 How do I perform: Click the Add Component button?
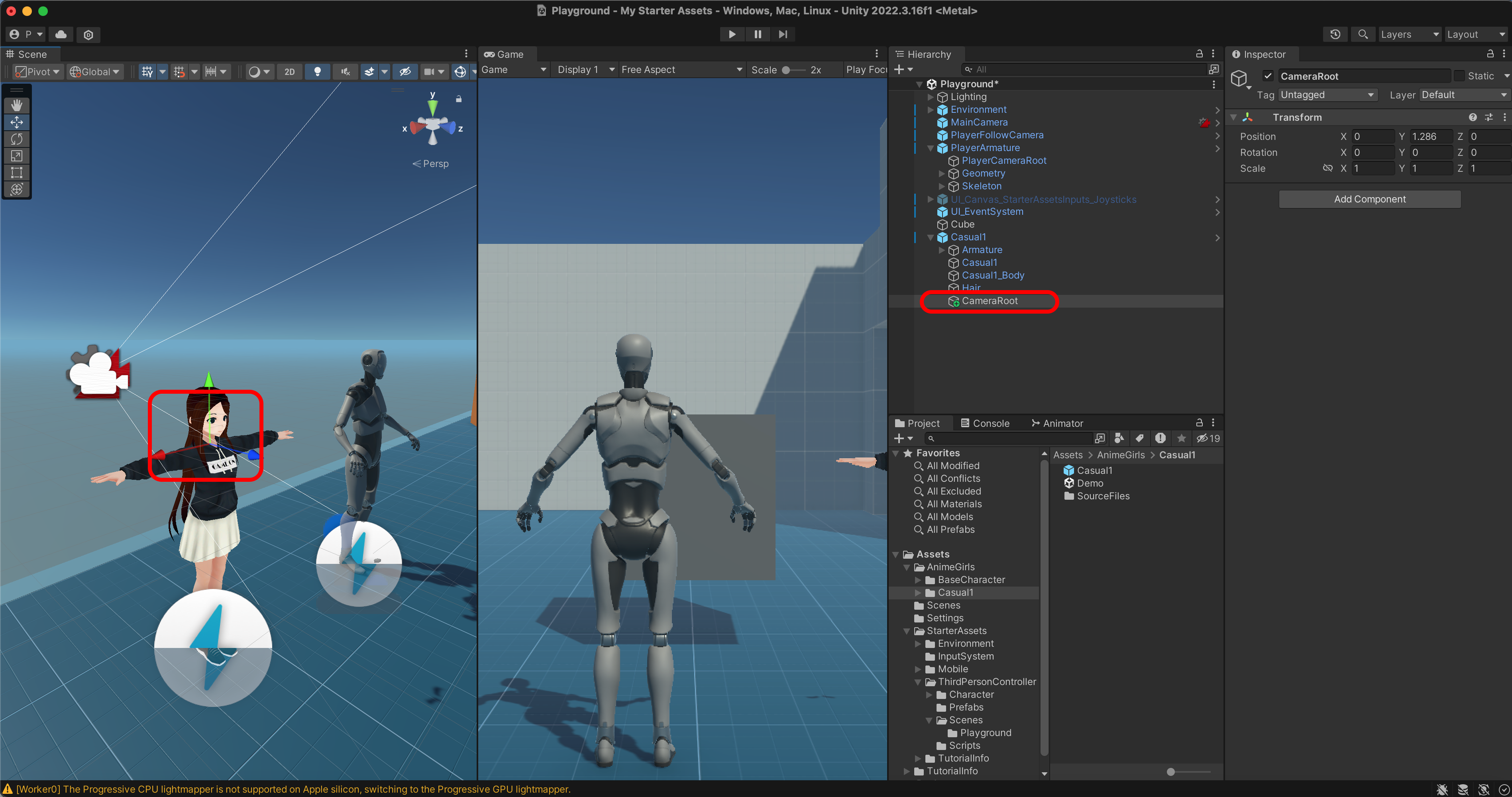(1369, 199)
